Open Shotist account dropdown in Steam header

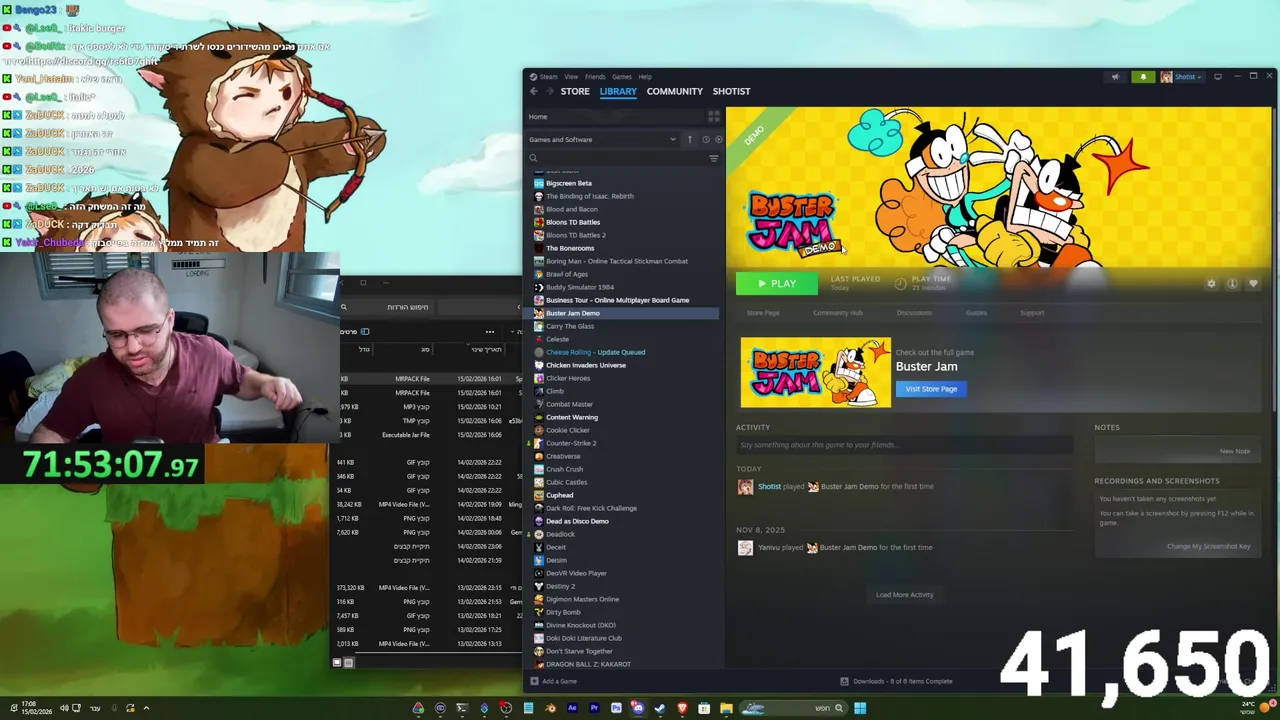click(1188, 77)
